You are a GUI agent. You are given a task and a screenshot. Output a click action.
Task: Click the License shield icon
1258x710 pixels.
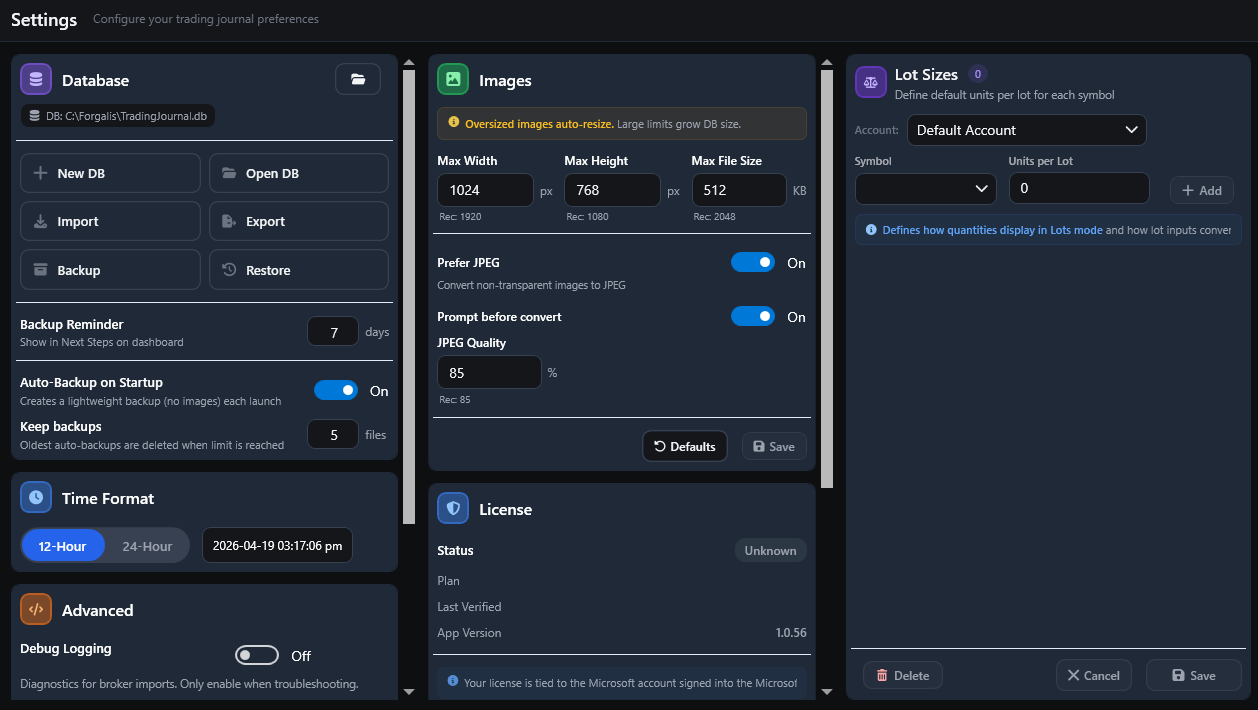[x=453, y=508]
